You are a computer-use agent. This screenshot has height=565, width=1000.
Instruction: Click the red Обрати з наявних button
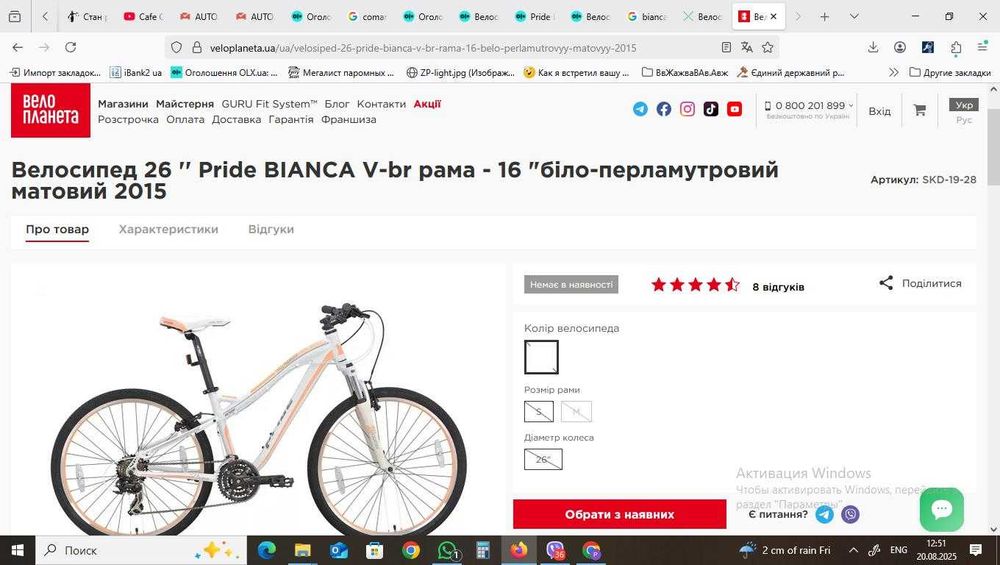(619, 514)
